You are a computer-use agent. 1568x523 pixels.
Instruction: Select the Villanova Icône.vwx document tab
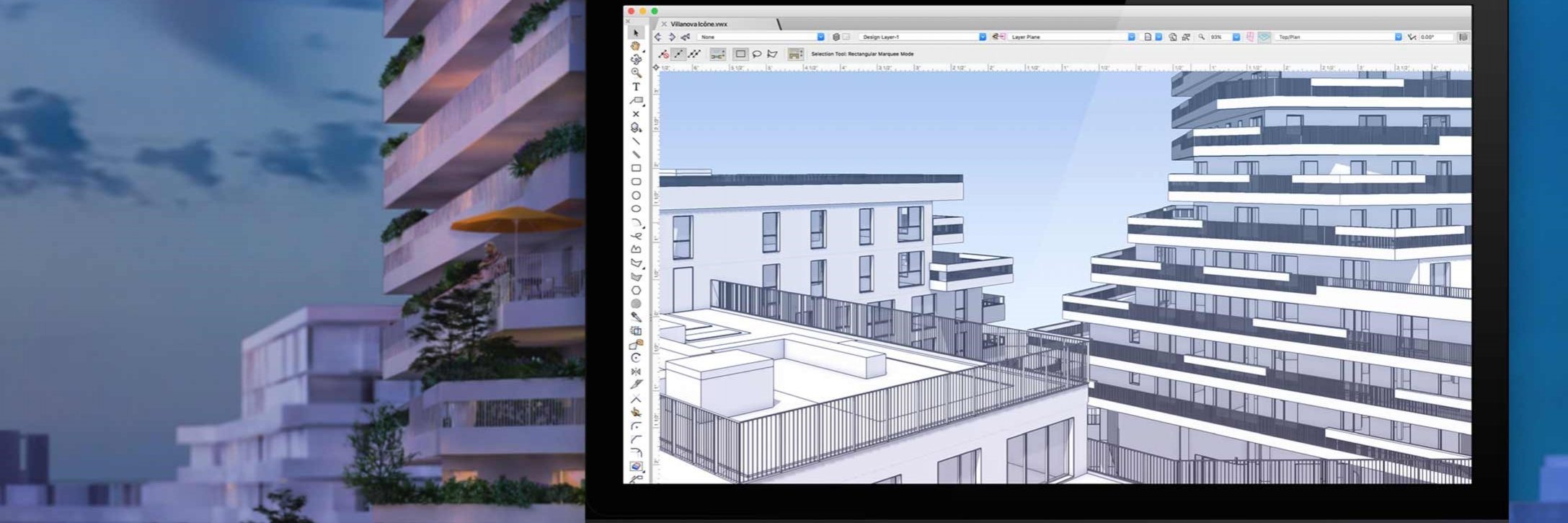pyautogui.click(x=699, y=24)
